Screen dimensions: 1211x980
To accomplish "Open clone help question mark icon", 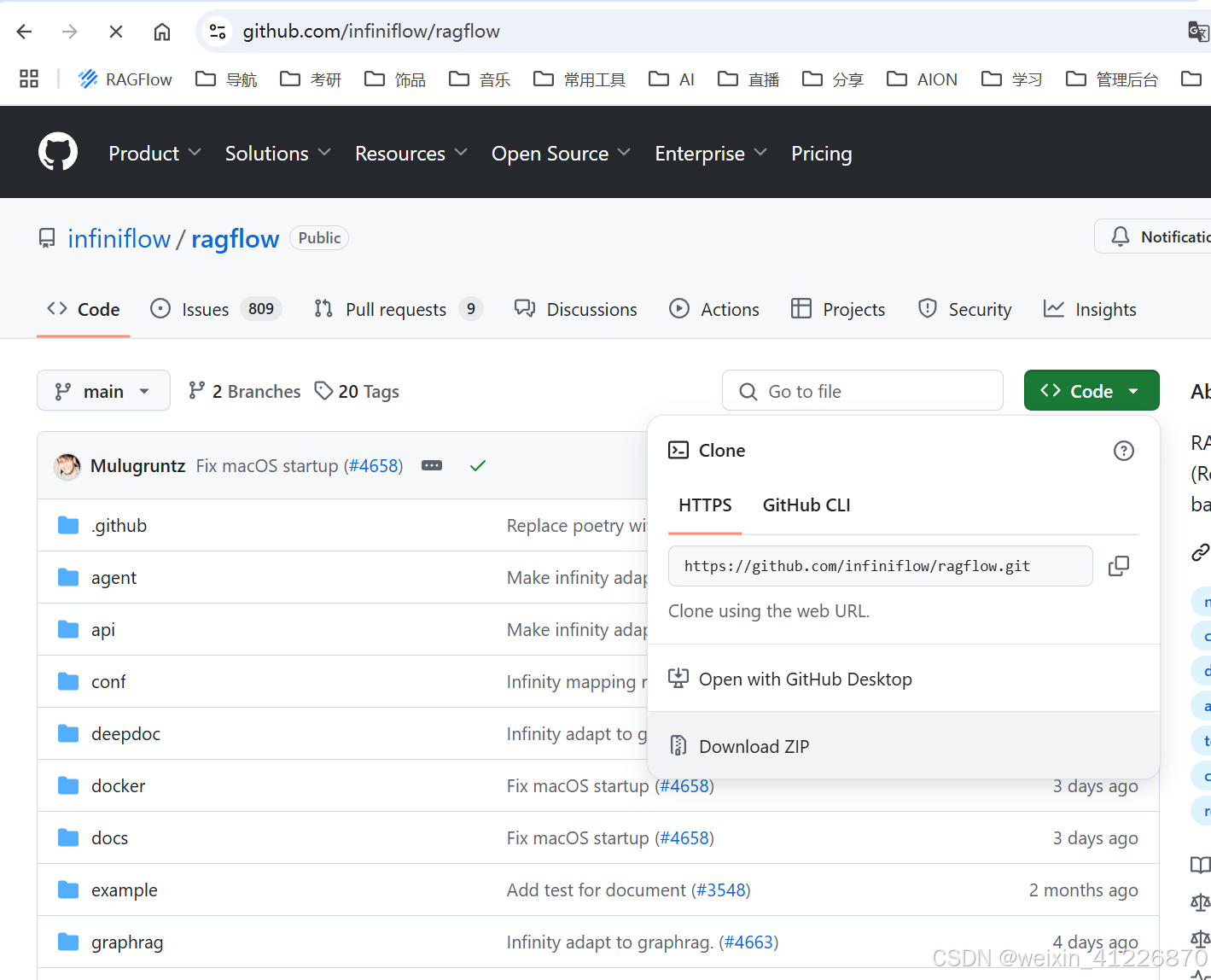I will pos(1124,451).
